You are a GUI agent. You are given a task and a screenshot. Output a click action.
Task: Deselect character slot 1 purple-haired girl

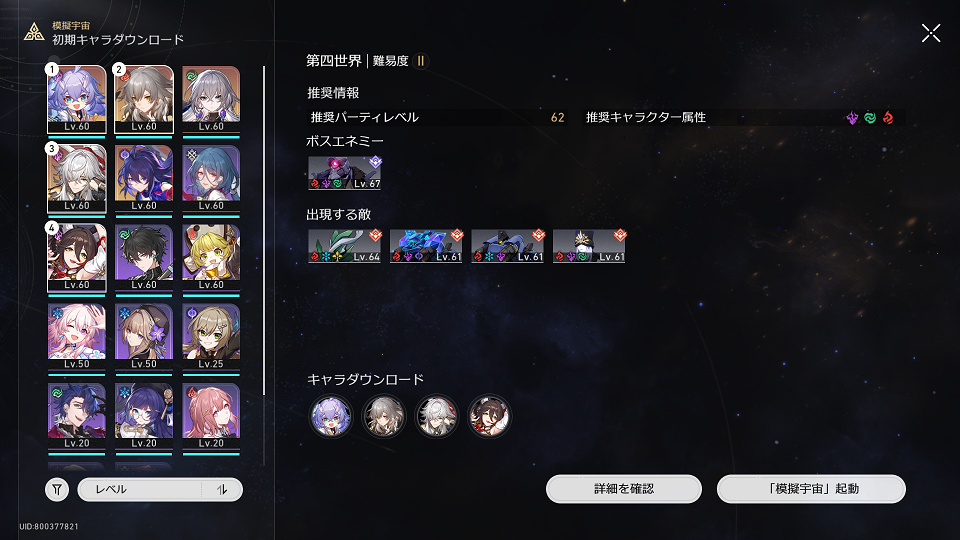tap(77, 99)
